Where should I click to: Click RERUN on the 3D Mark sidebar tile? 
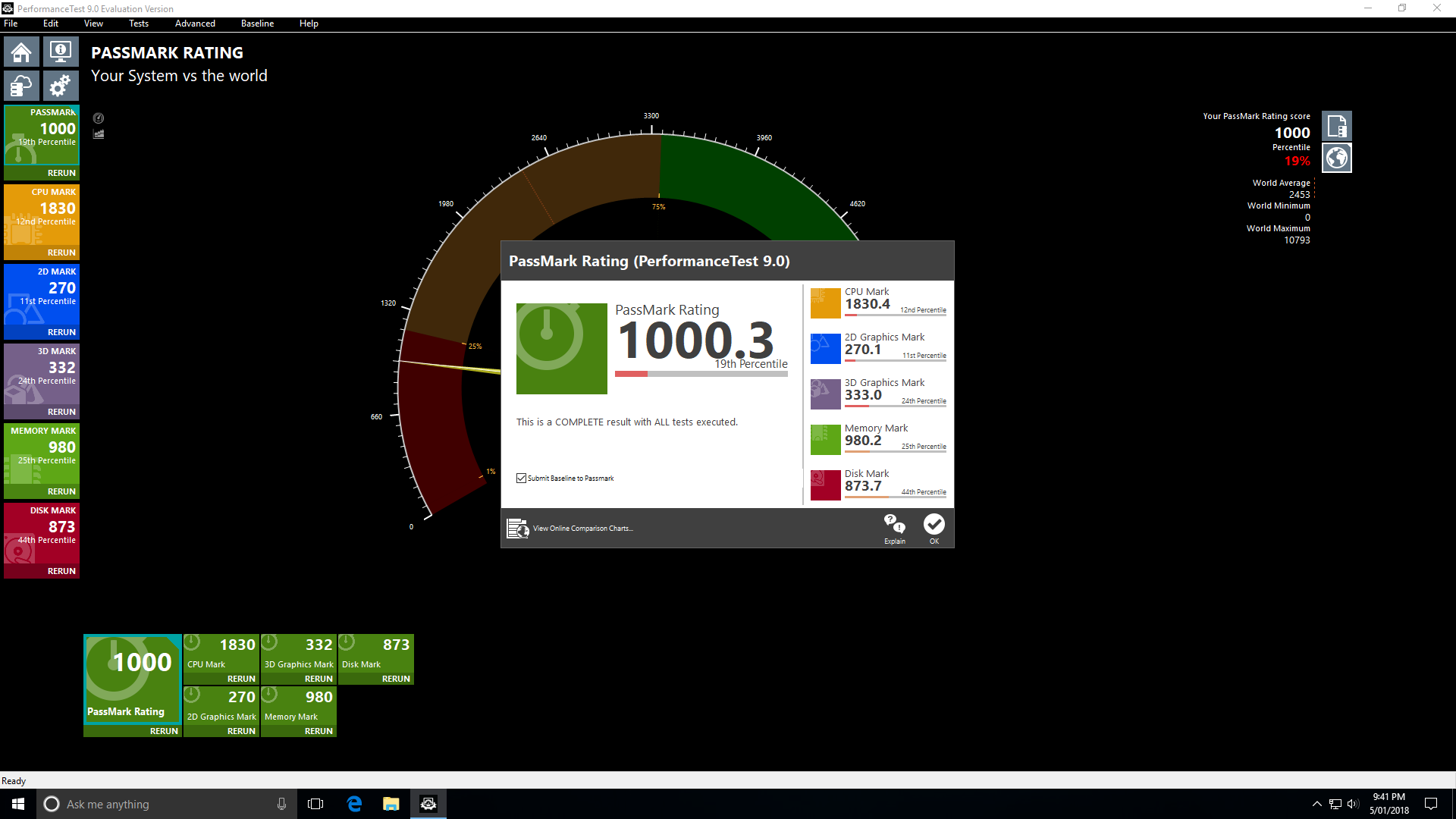click(x=61, y=412)
